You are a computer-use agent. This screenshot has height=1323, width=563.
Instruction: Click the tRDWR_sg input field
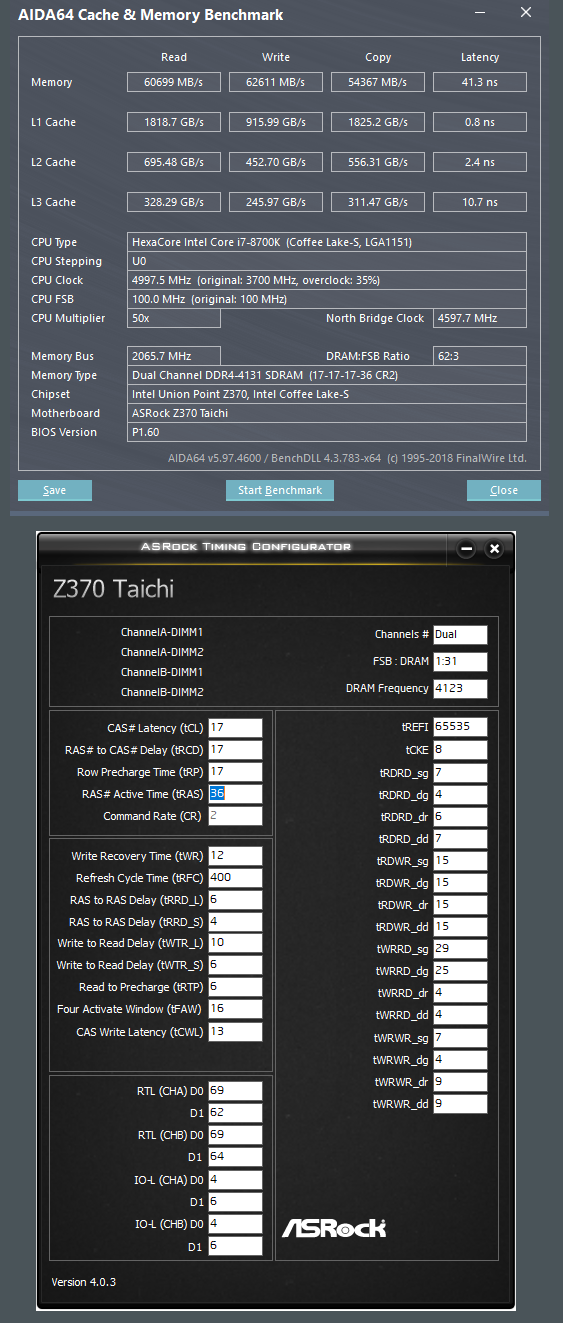pos(460,861)
